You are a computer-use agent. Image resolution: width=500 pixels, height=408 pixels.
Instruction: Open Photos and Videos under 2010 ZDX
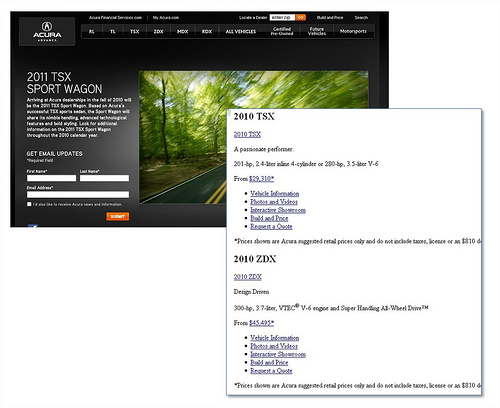click(x=274, y=346)
